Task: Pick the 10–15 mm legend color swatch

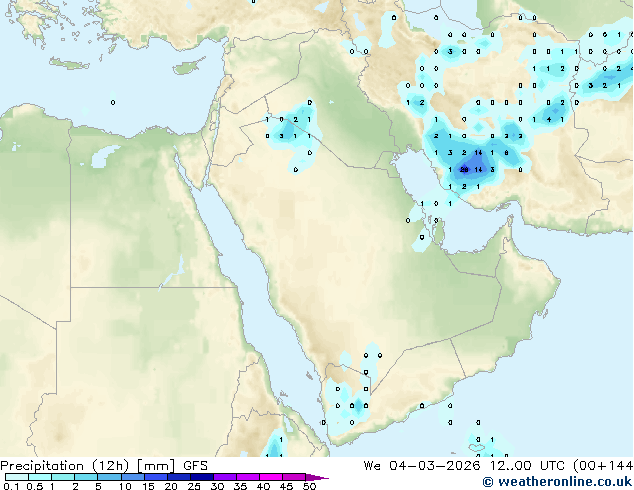Action: pyautogui.click(x=132, y=477)
